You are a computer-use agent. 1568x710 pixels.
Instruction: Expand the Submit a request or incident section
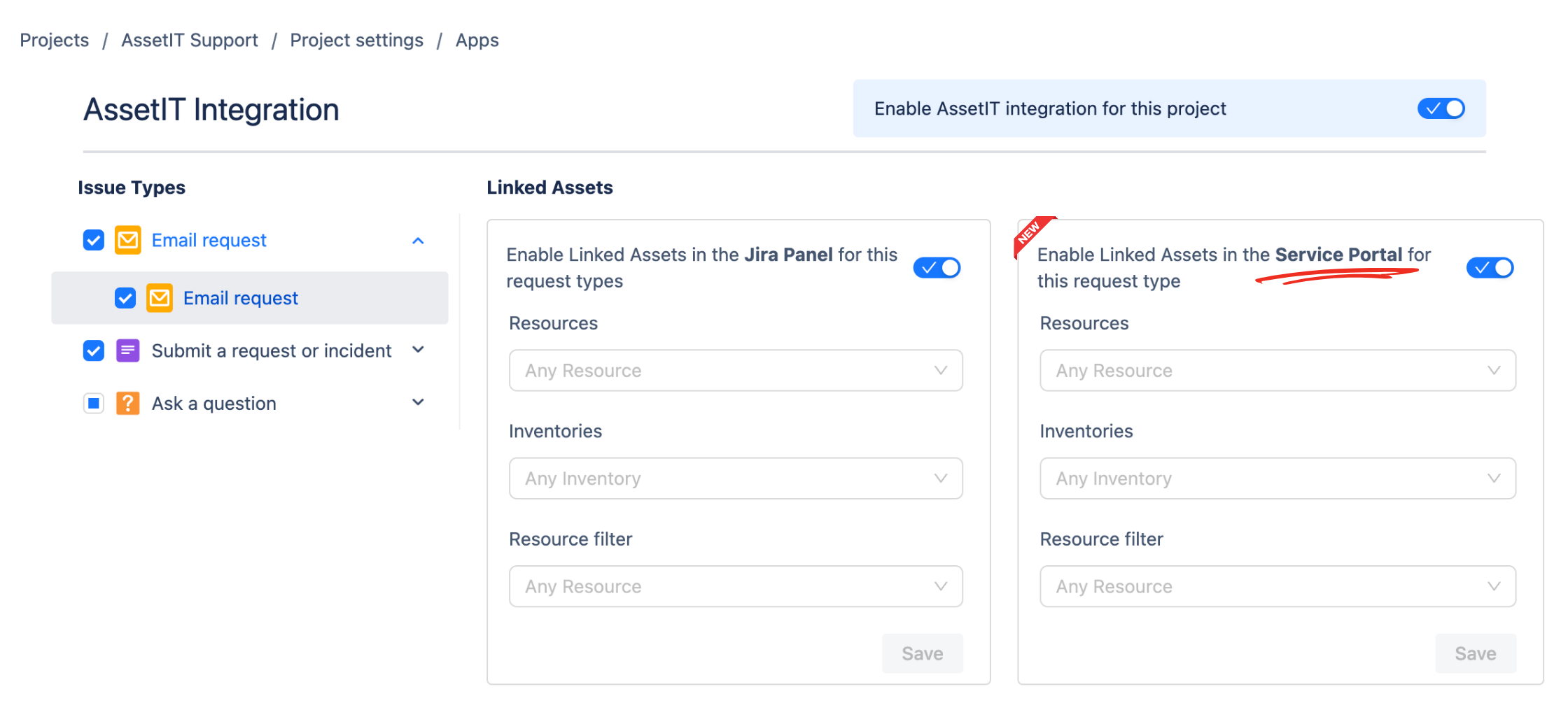(x=418, y=350)
